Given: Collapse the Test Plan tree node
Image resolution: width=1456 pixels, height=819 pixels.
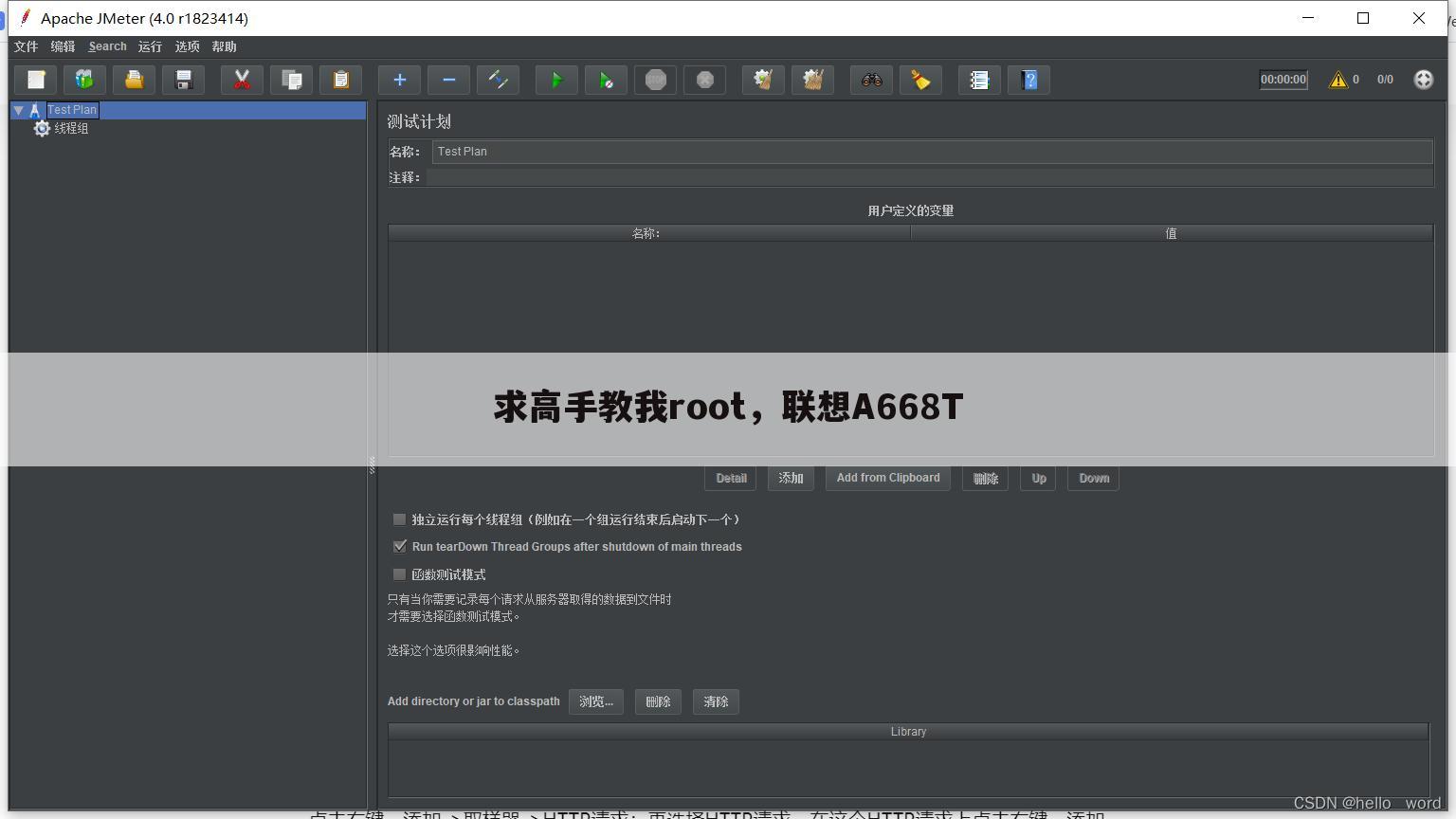Looking at the screenshot, I should [x=18, y=110].
